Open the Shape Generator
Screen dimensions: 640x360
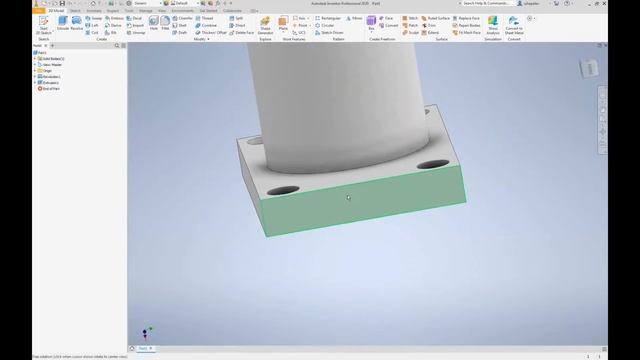coord(265,25)
